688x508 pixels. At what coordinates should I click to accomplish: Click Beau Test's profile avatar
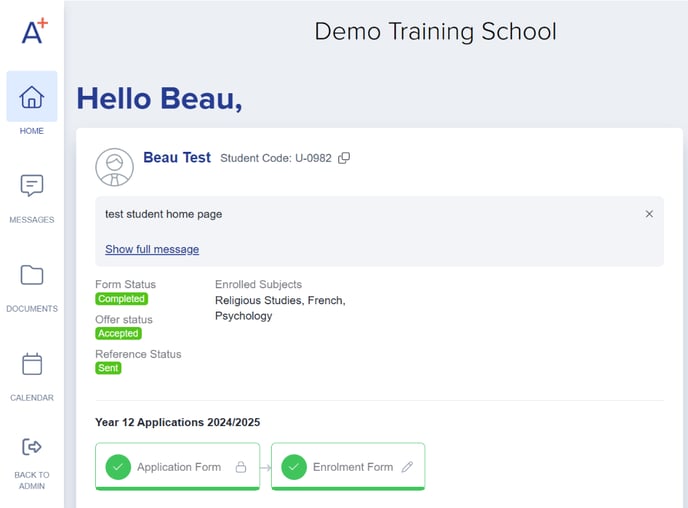point(115,167)
